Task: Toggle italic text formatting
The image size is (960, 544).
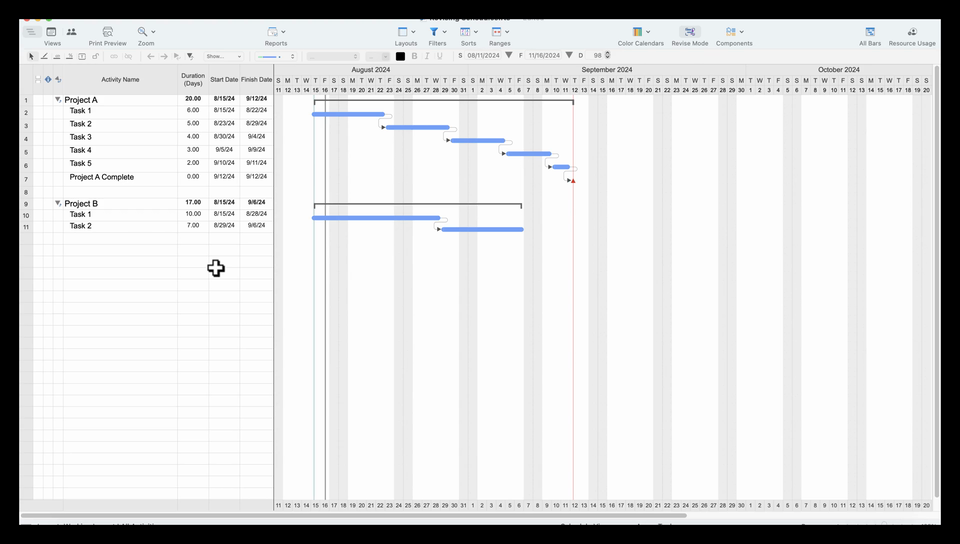Action: [427, 56]
